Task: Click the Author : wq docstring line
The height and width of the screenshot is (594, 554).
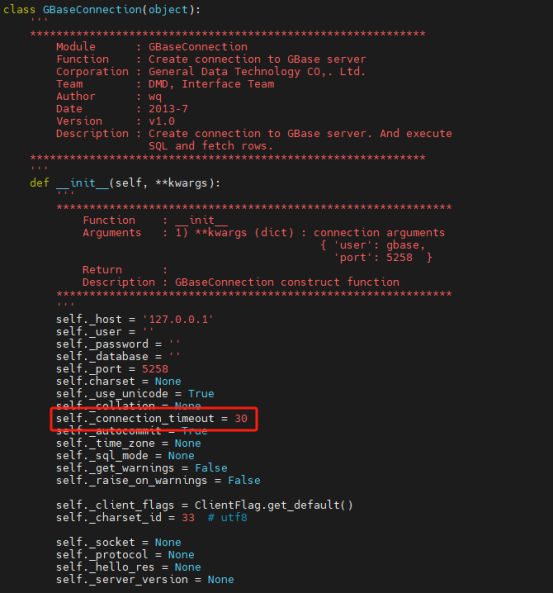Action: pos(109,96)
